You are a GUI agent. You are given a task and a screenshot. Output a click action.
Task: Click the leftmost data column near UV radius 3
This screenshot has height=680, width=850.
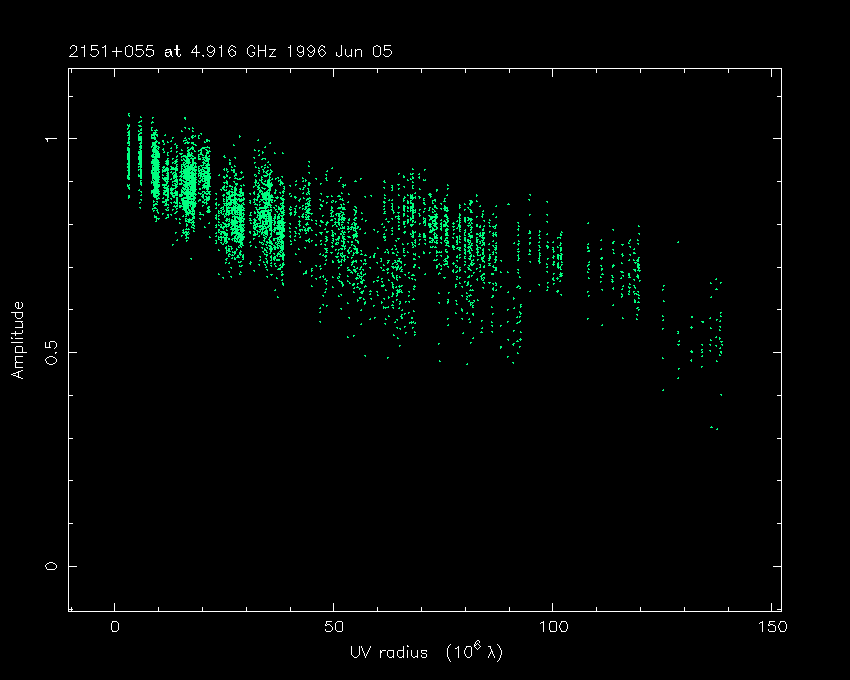coord(128,155)
